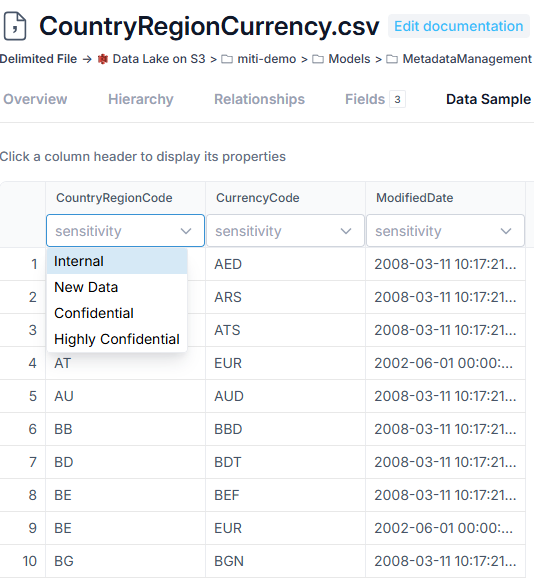Screen dimensions: 534x579
Task: Select Highly Confidential sensitivity option
Action: (117, 339)
